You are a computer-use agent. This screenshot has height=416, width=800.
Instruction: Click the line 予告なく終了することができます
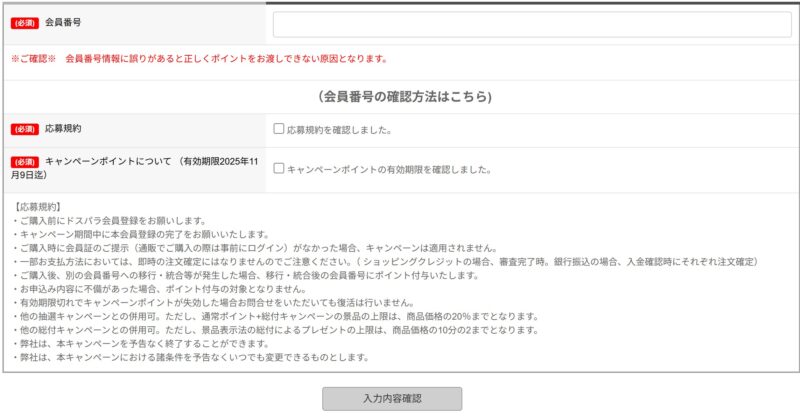141,344
